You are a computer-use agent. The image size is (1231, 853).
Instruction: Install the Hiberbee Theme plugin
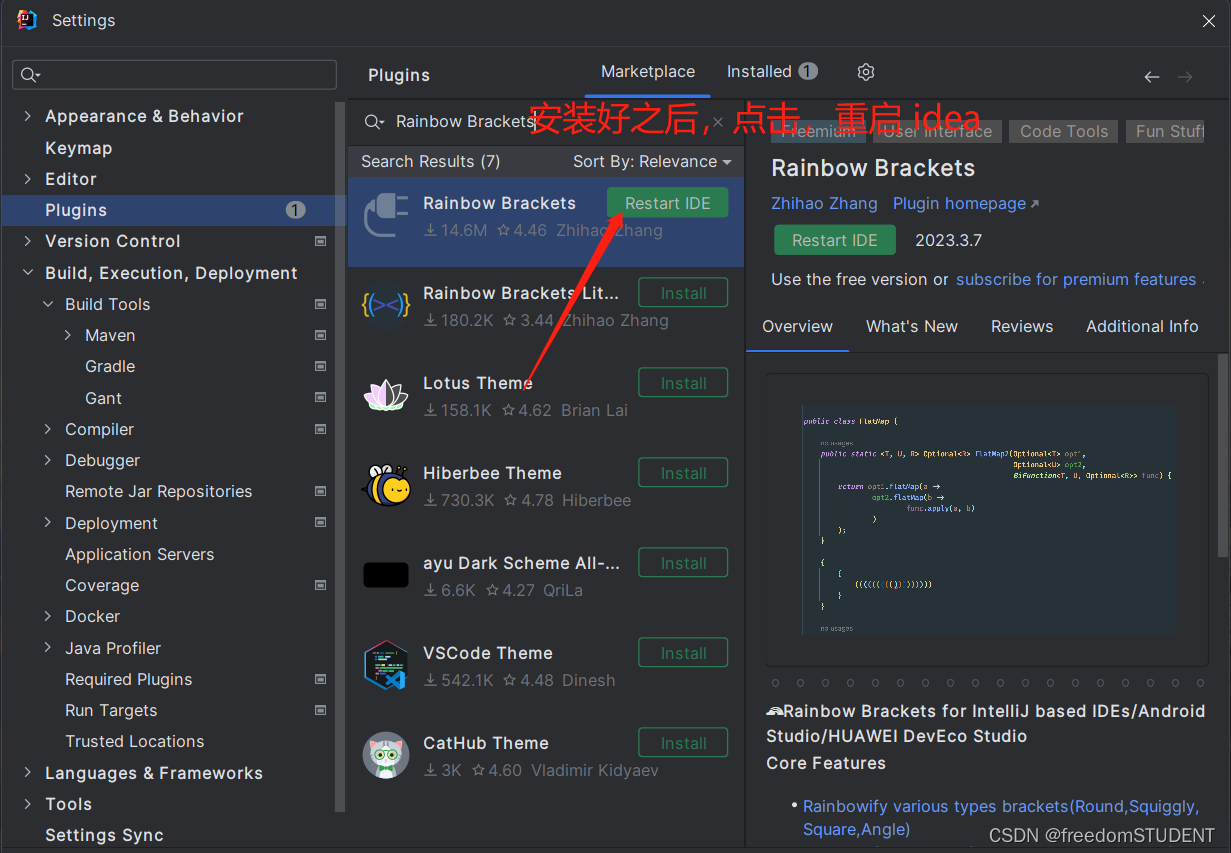[684, 473]
